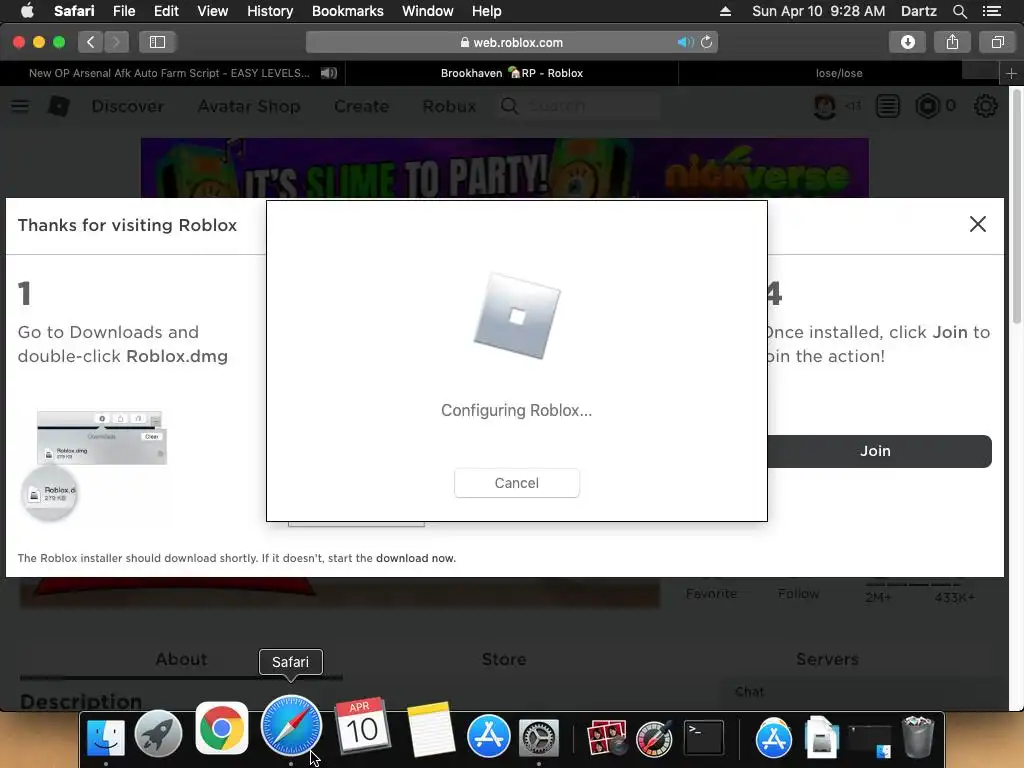The height and width of the screenshot is (768, 1024).
Task: Open the Discover page
Action: (x=127, y=106)
